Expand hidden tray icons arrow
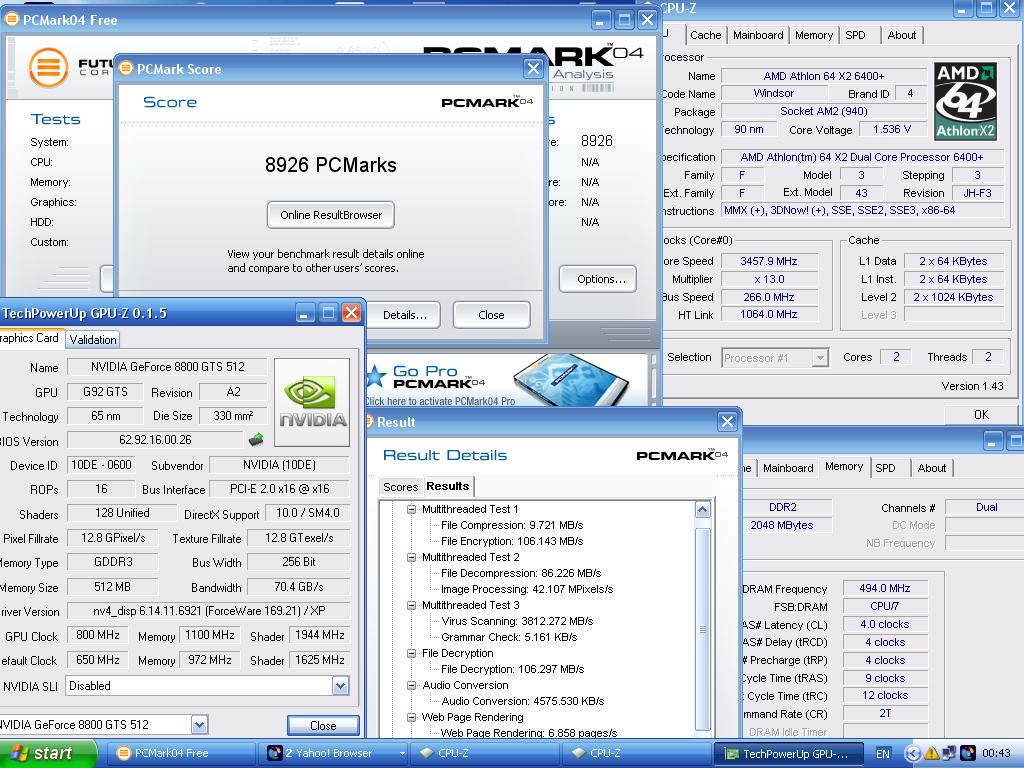Screen dimensions: 1024x768 pos(912,754)
